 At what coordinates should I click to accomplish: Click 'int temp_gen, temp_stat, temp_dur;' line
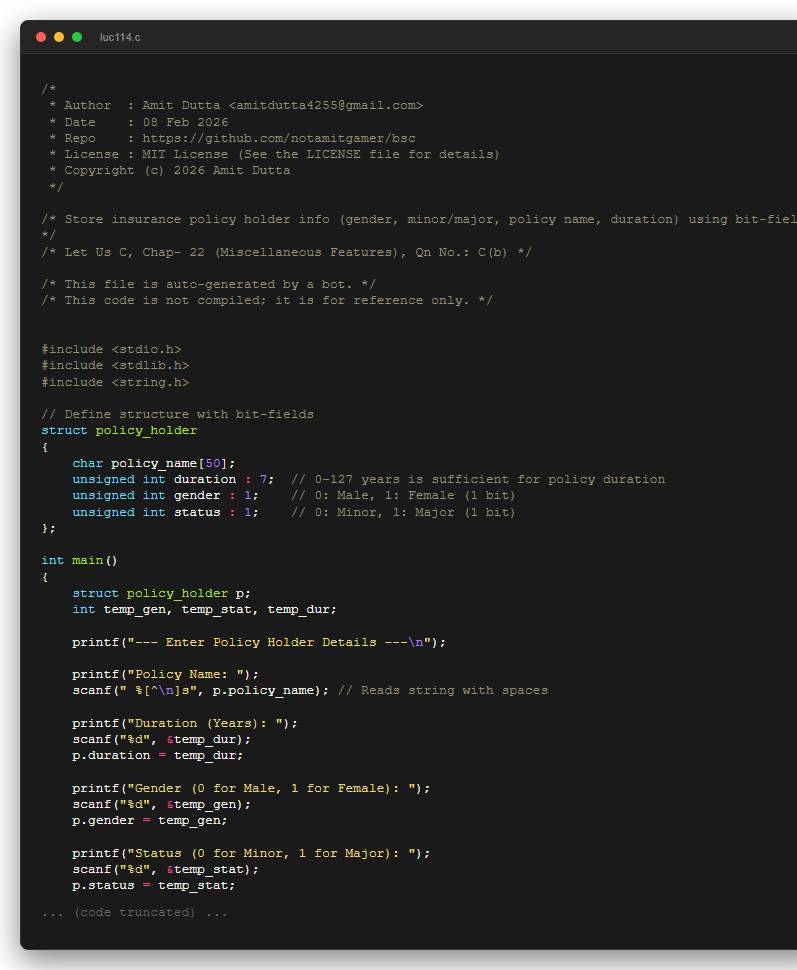pyautogui.click(x=204, y=609)
